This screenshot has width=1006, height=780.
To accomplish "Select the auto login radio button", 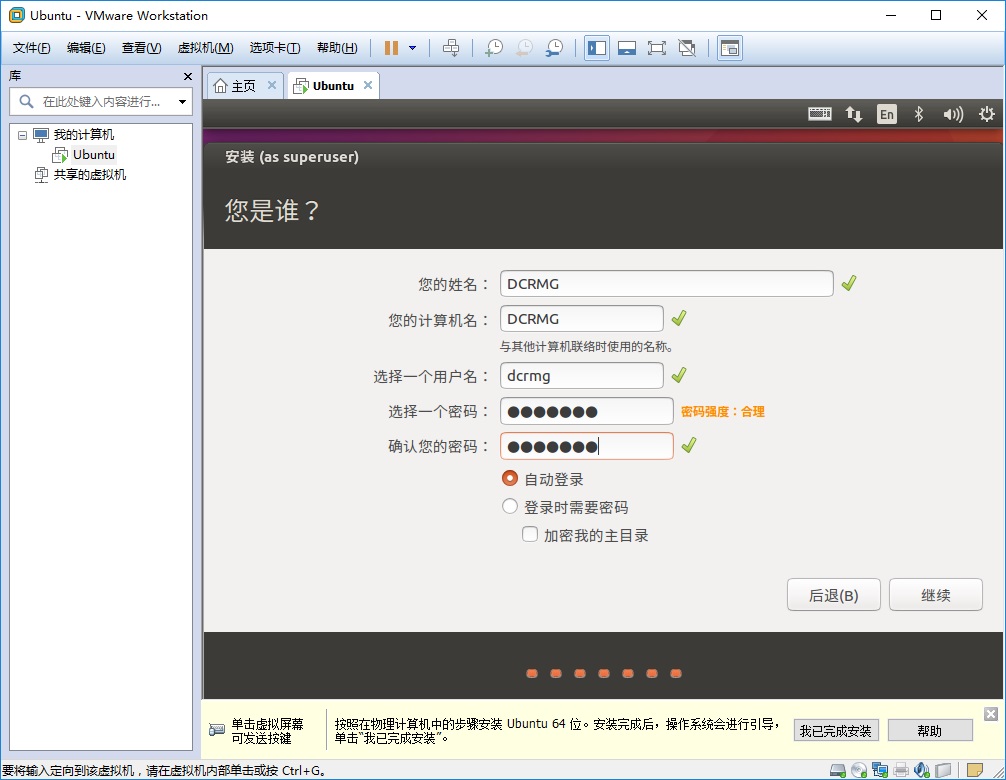I will tap(510, 479).
